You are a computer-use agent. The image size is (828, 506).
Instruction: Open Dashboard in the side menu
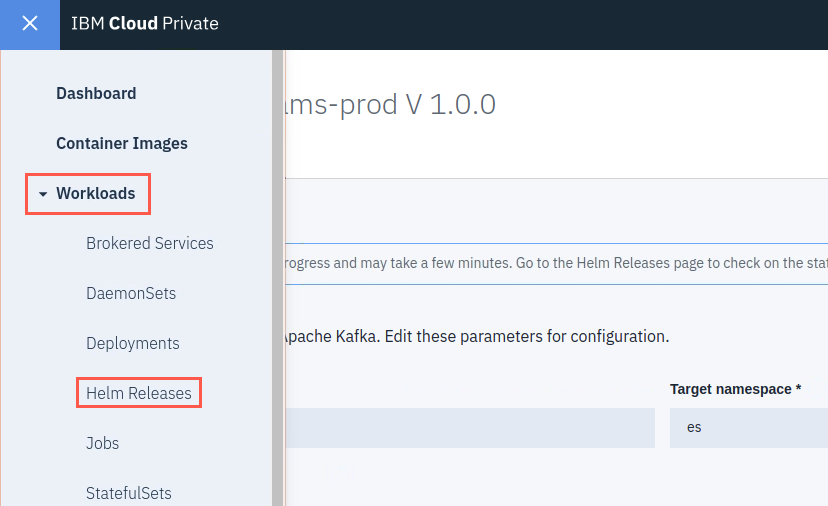96,93
